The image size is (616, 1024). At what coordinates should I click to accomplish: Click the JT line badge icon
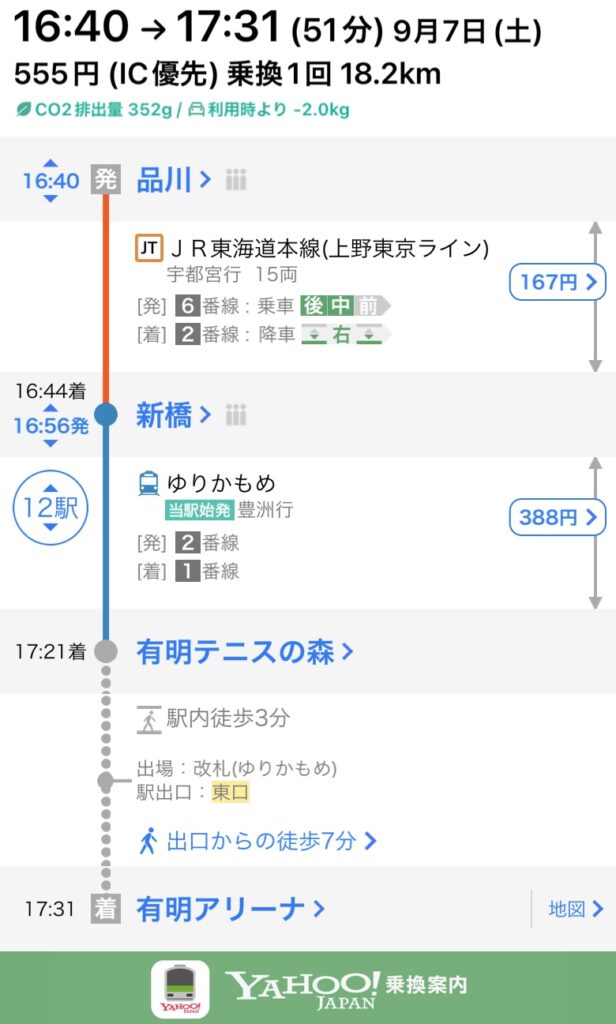click(x=148, y=247)
